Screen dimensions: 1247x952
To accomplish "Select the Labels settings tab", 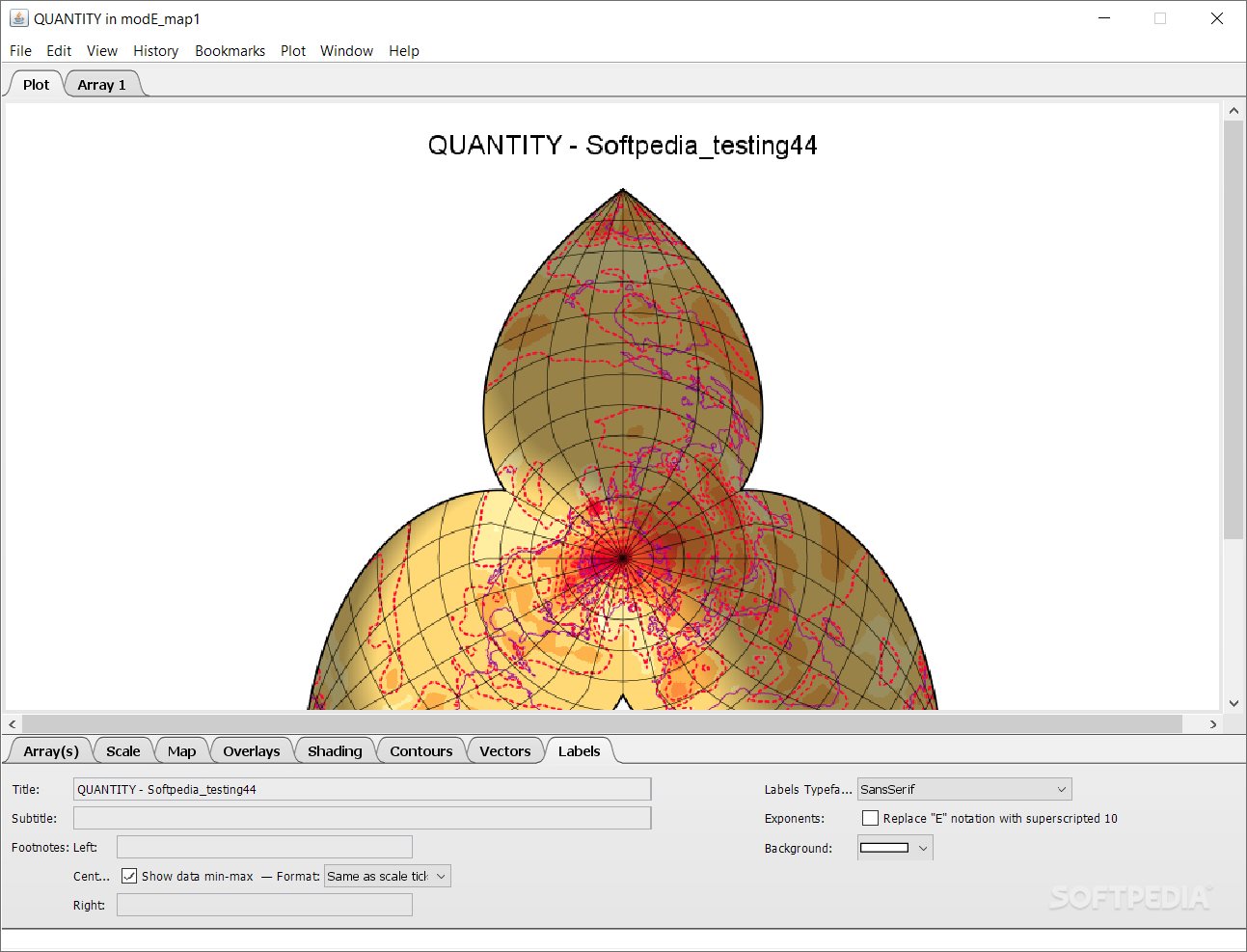I will tap(579, 751).
